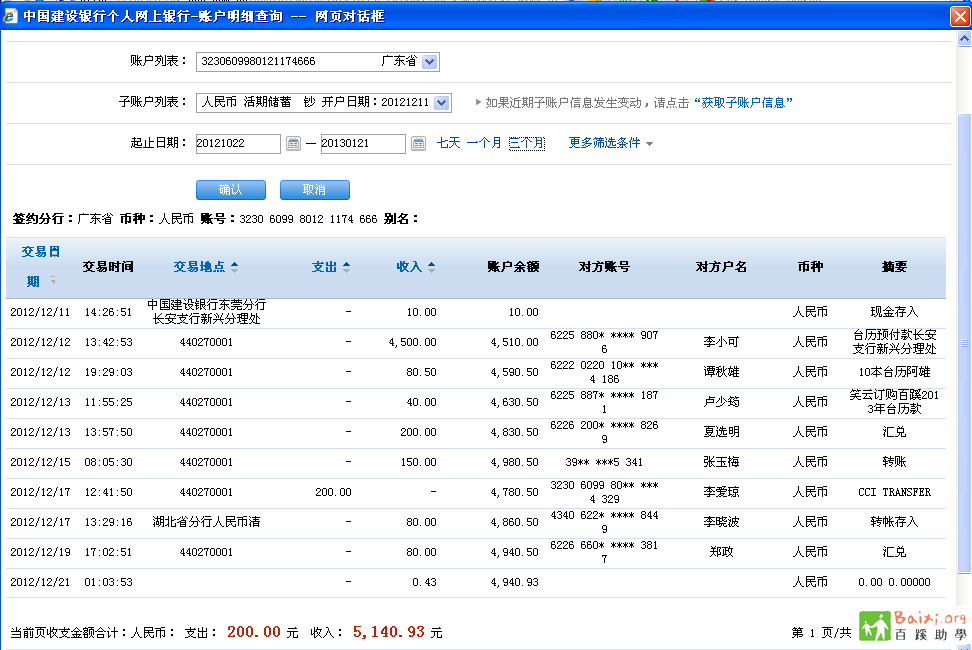Click balance 4,980.50
972x650 pixels.
point(515,462)
